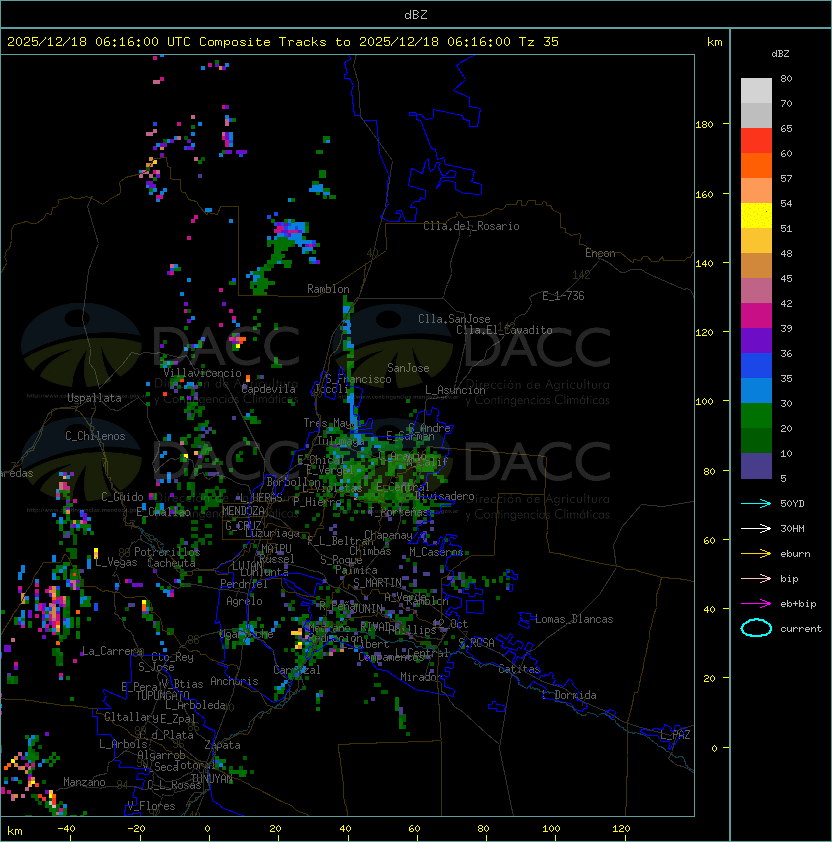Click the Potrerillos location label
The image size is (832, 842).
167,552
